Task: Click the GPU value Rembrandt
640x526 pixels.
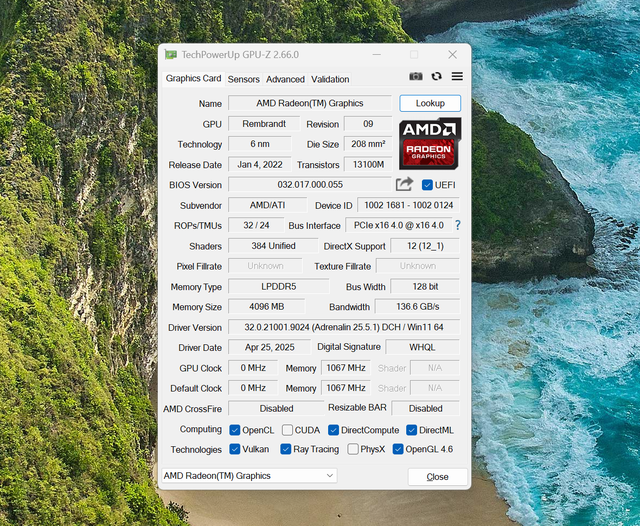Action: [264, 124]
